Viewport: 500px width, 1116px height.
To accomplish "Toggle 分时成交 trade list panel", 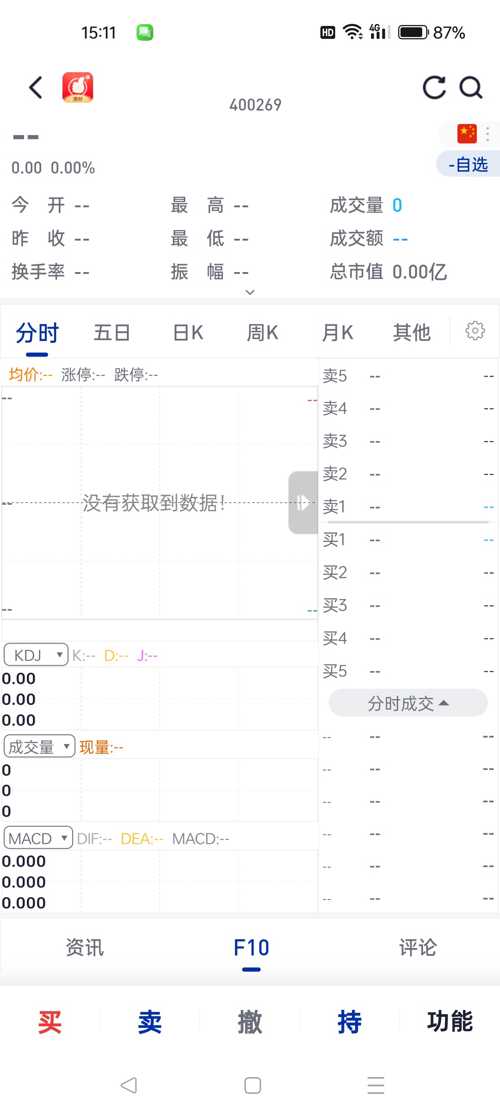I will coord(408,703).
